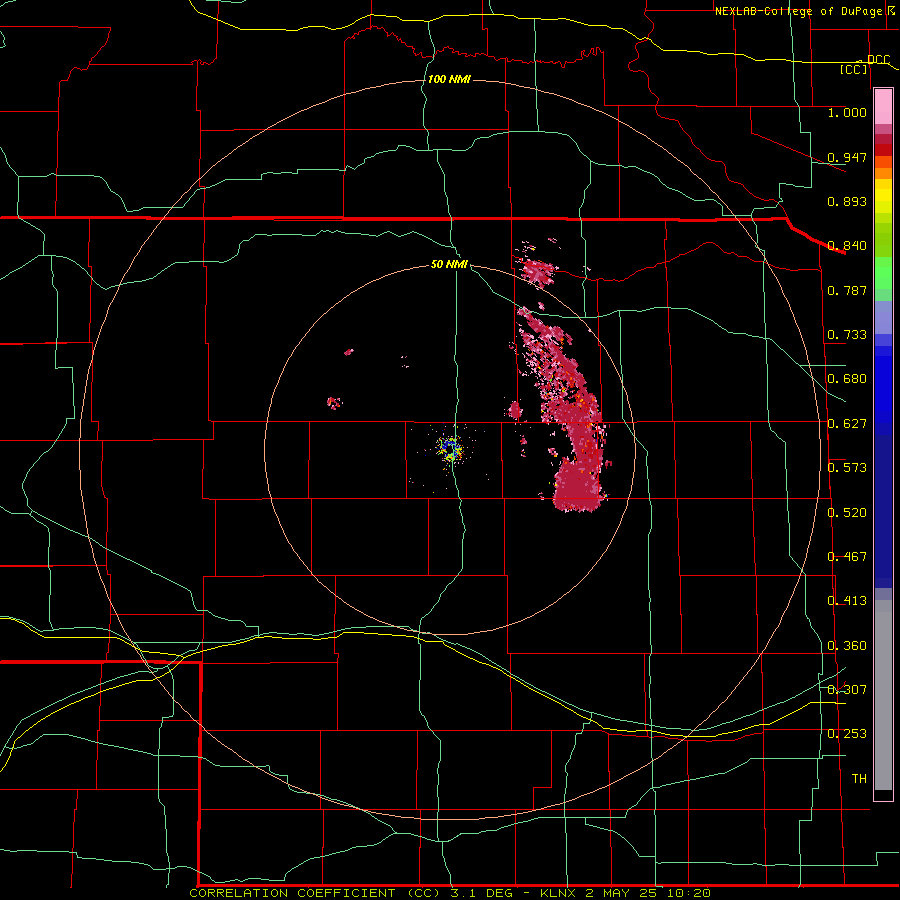Select the 0.253 scale value
The height and width of the screenshot is (900, 900).
coord(847,734)
